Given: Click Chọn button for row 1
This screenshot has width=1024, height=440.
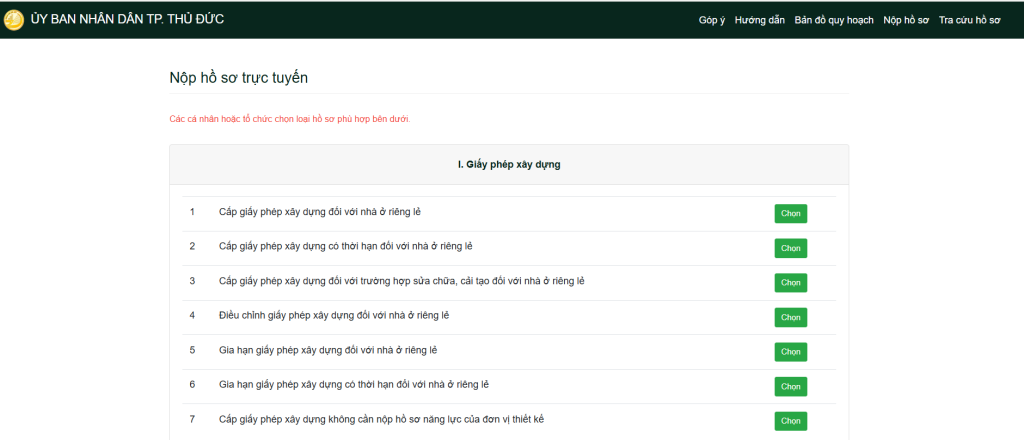Looking at the screenshot, I should [x=790, y=213].
